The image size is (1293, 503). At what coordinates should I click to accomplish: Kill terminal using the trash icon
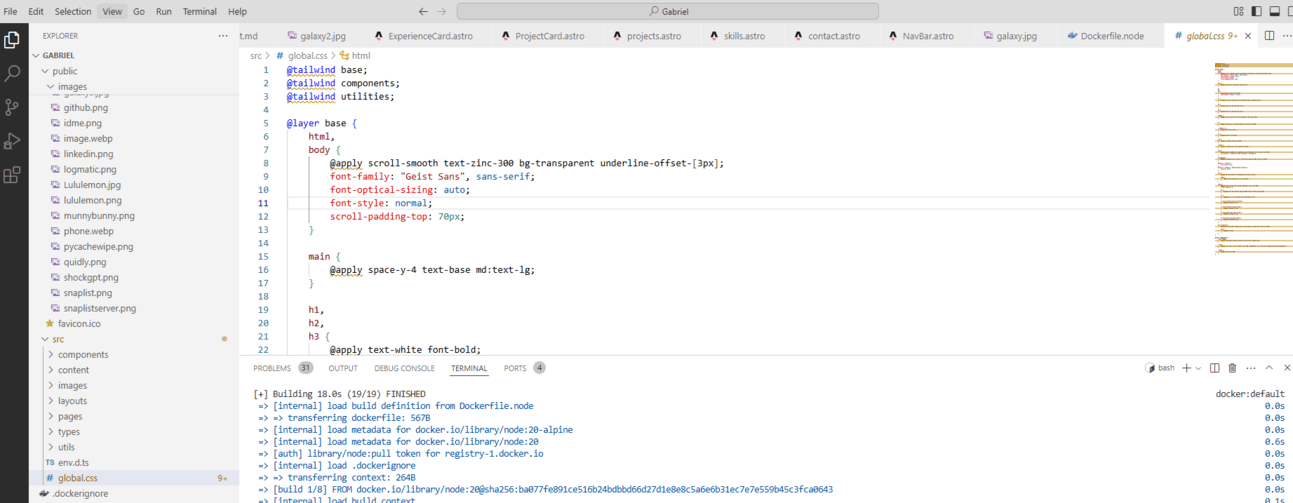1232,368
